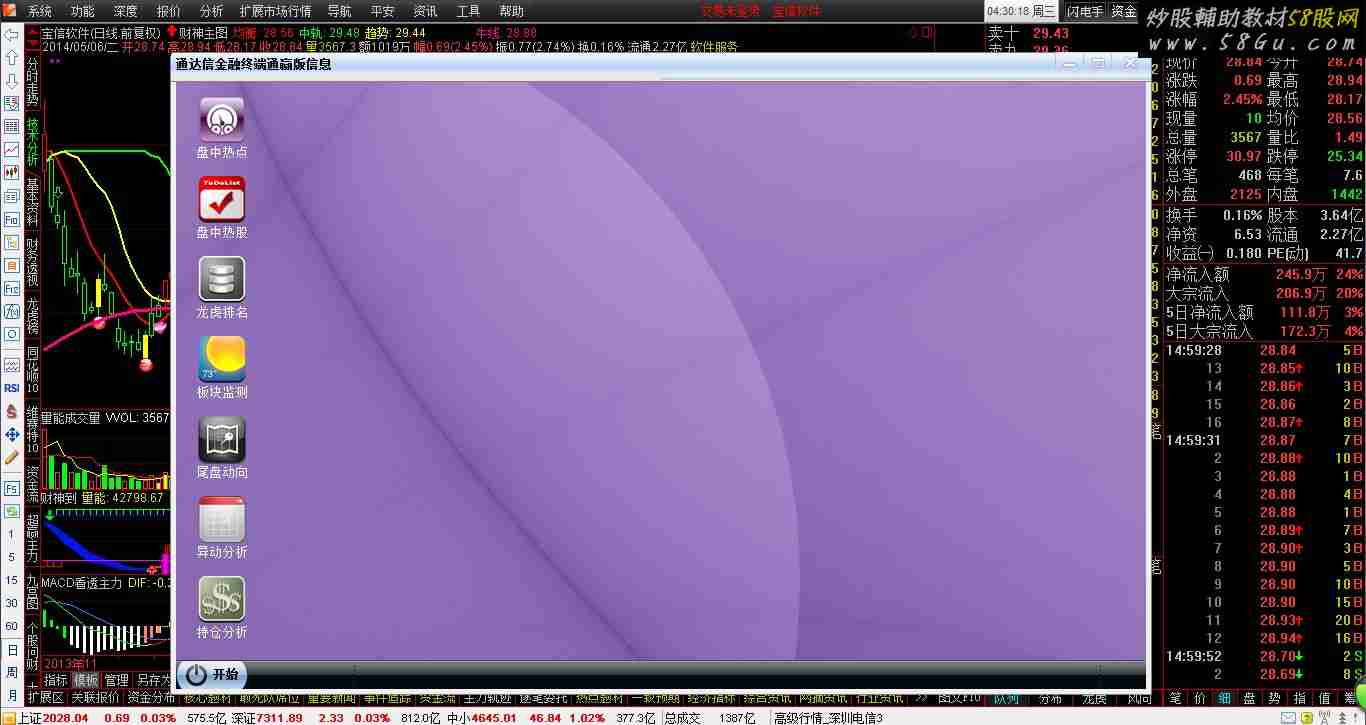
Task: Open the 工具 menu
Action: (468, 11)
